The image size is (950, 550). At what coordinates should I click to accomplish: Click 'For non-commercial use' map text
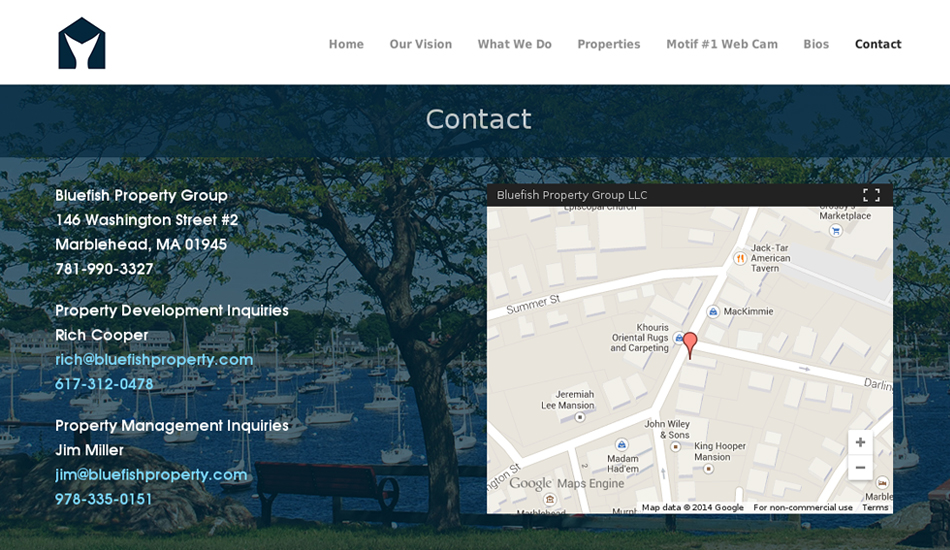[x=803, y=508]
